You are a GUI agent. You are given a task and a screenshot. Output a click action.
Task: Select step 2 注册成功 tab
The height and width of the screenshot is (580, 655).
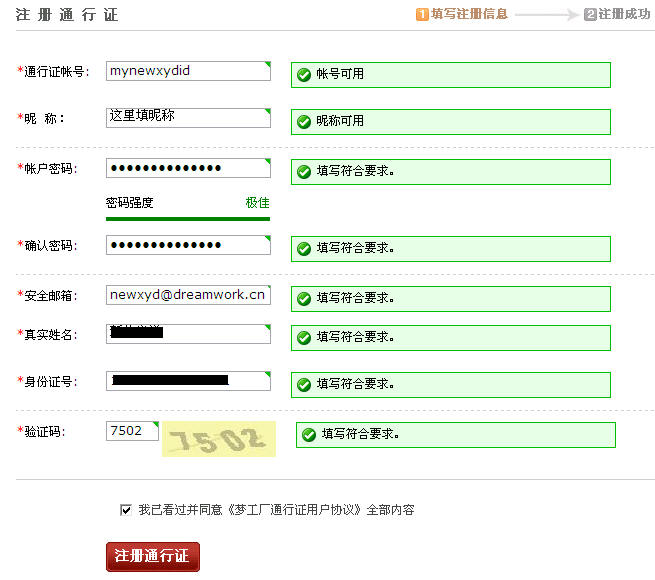point(617,14)
